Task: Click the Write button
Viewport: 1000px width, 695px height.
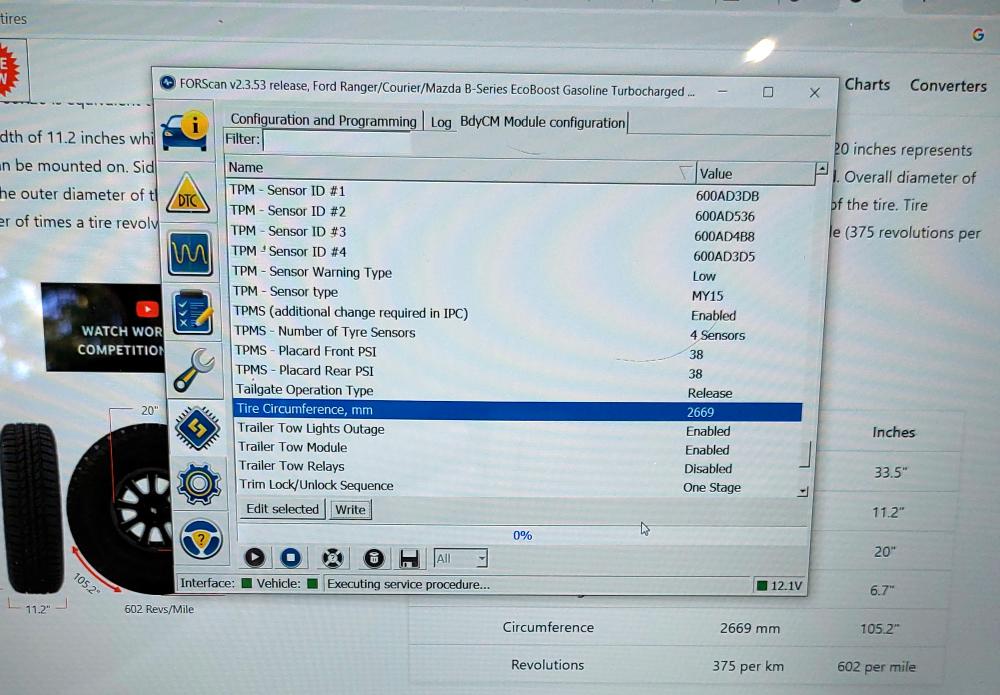Action: [x=350, y=509]
